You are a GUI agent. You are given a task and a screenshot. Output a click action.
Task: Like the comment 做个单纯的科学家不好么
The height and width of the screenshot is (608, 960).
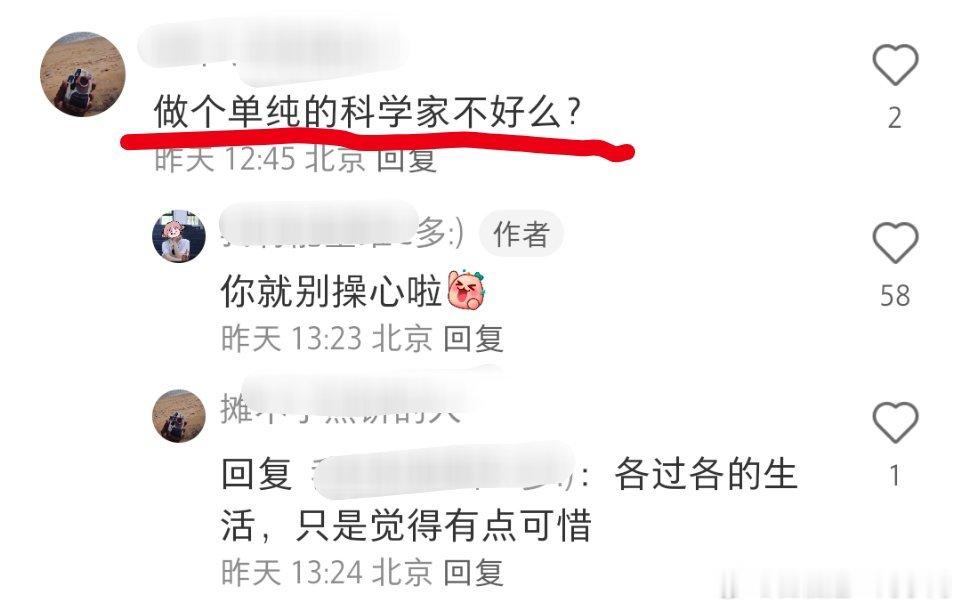(894, 64)
